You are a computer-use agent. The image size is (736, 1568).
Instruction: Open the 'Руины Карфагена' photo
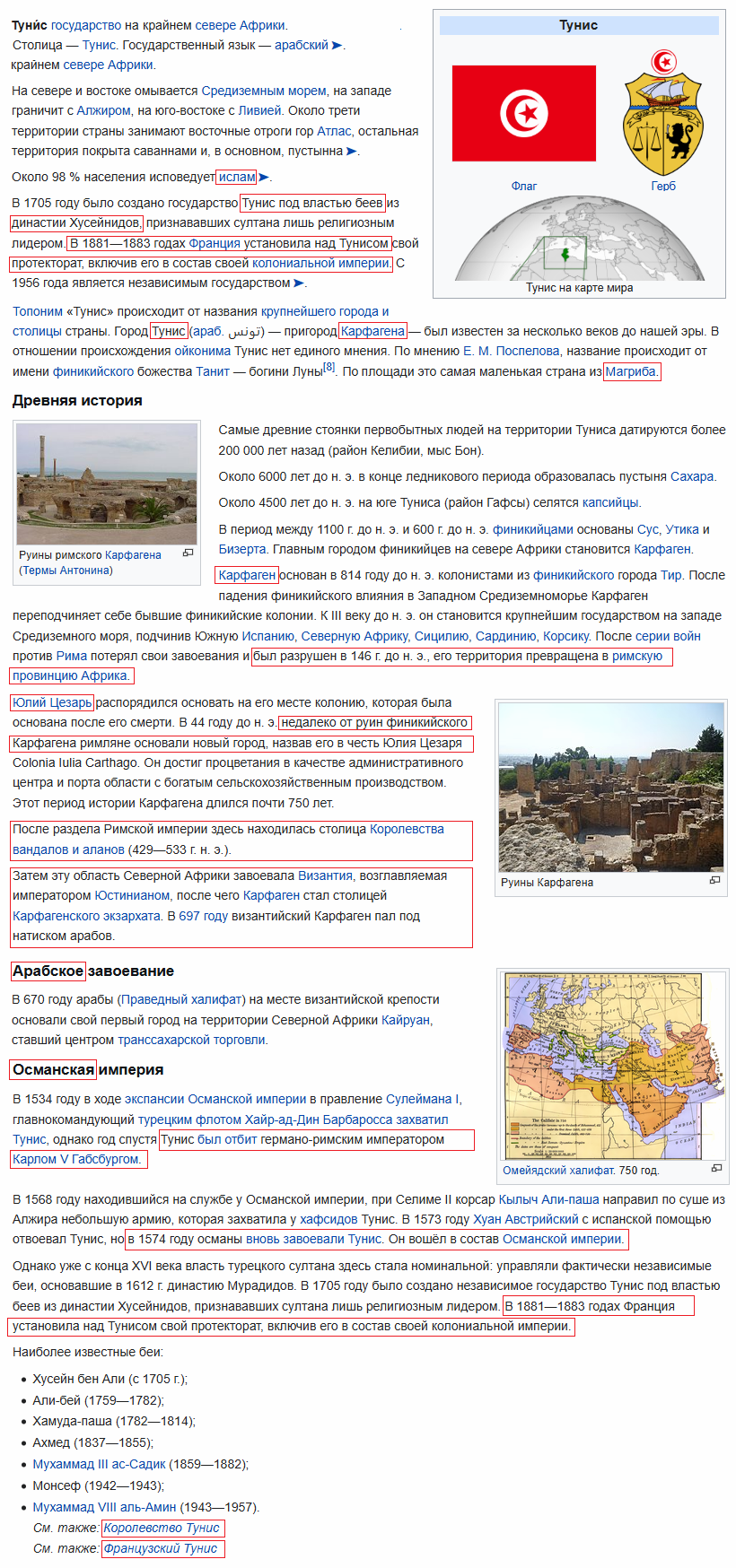click(x=610, y=788)
